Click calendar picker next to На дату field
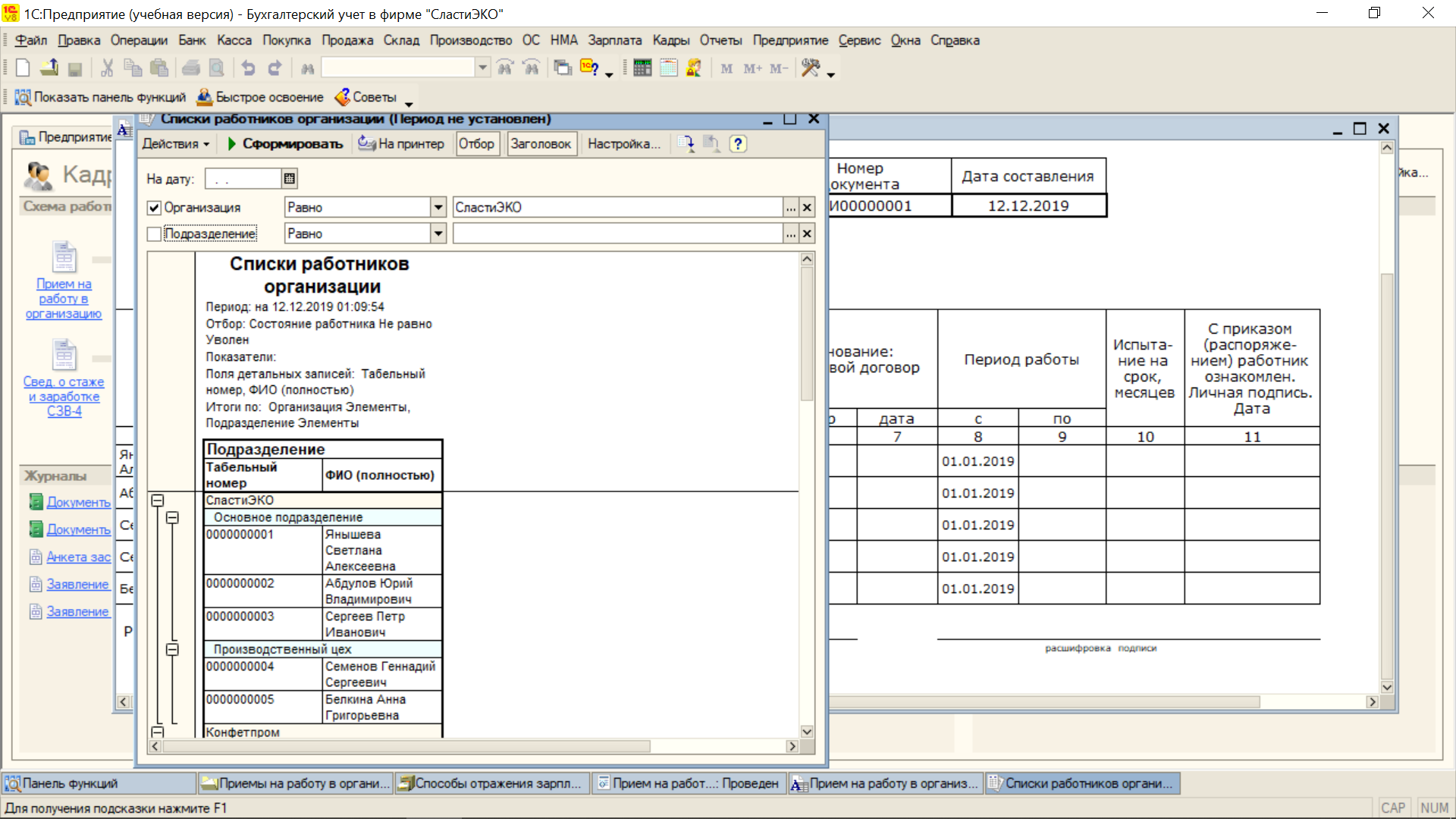The height and width of the screenshot is (819, 1456). tap(289, 179)
